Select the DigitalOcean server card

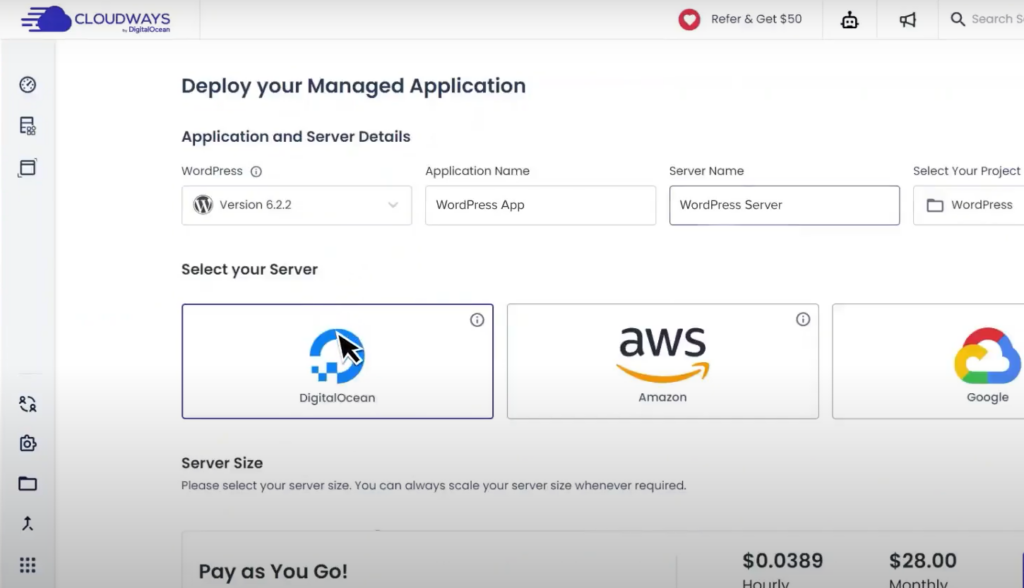click(337, 361)
